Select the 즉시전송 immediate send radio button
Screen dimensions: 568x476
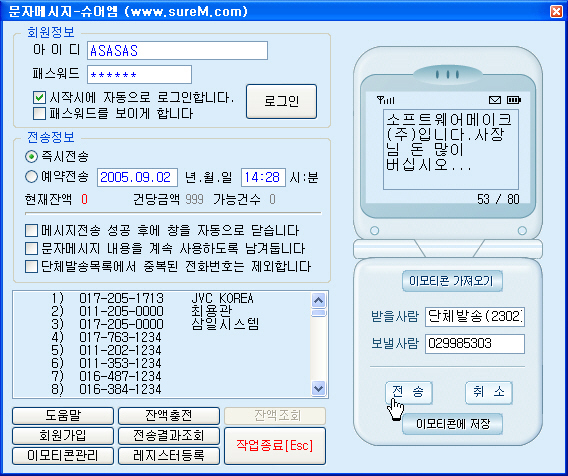(x=32, y=157)
